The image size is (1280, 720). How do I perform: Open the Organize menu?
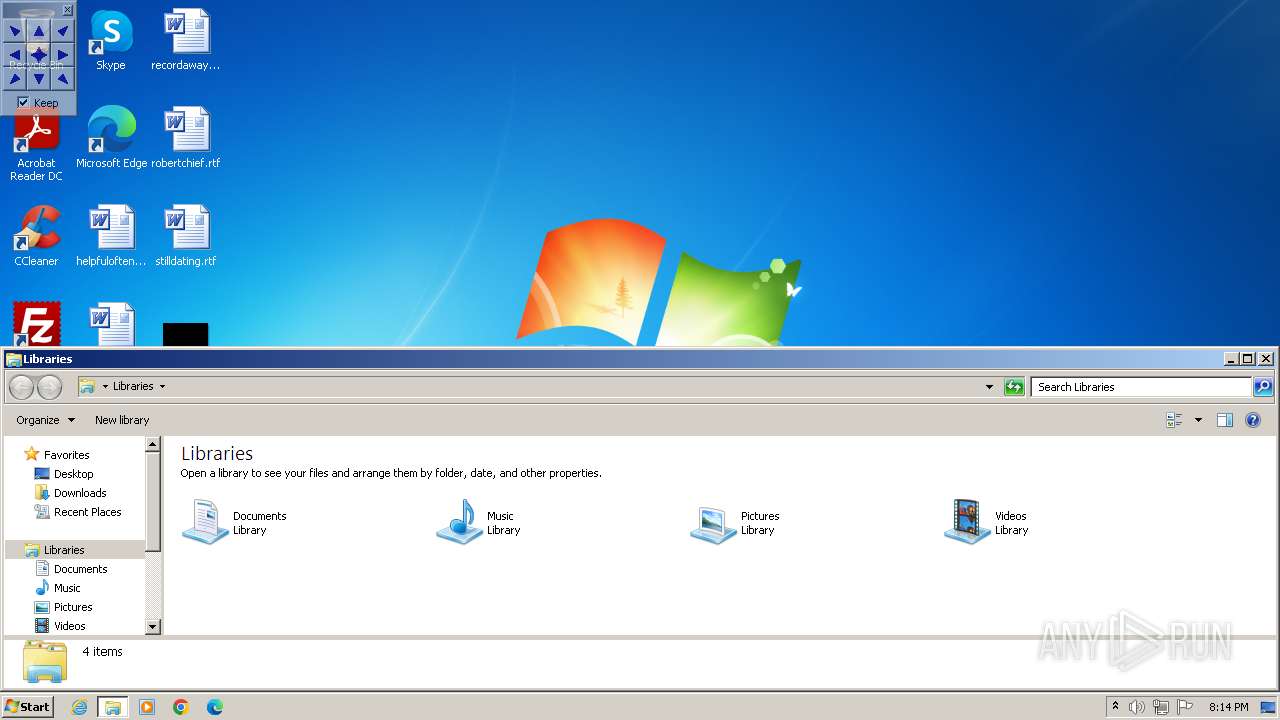pyautogui.click(x=45, y=420)
